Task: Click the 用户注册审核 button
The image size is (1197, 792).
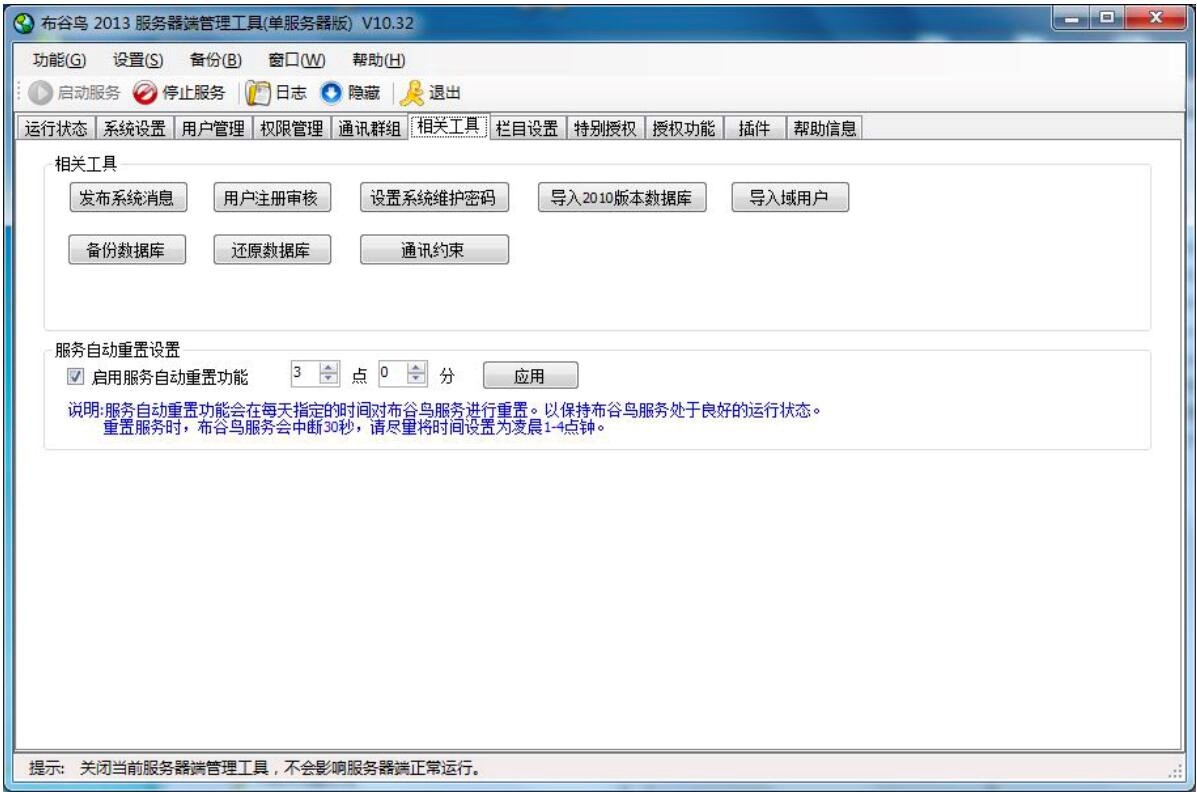Action: coord(271,198)
